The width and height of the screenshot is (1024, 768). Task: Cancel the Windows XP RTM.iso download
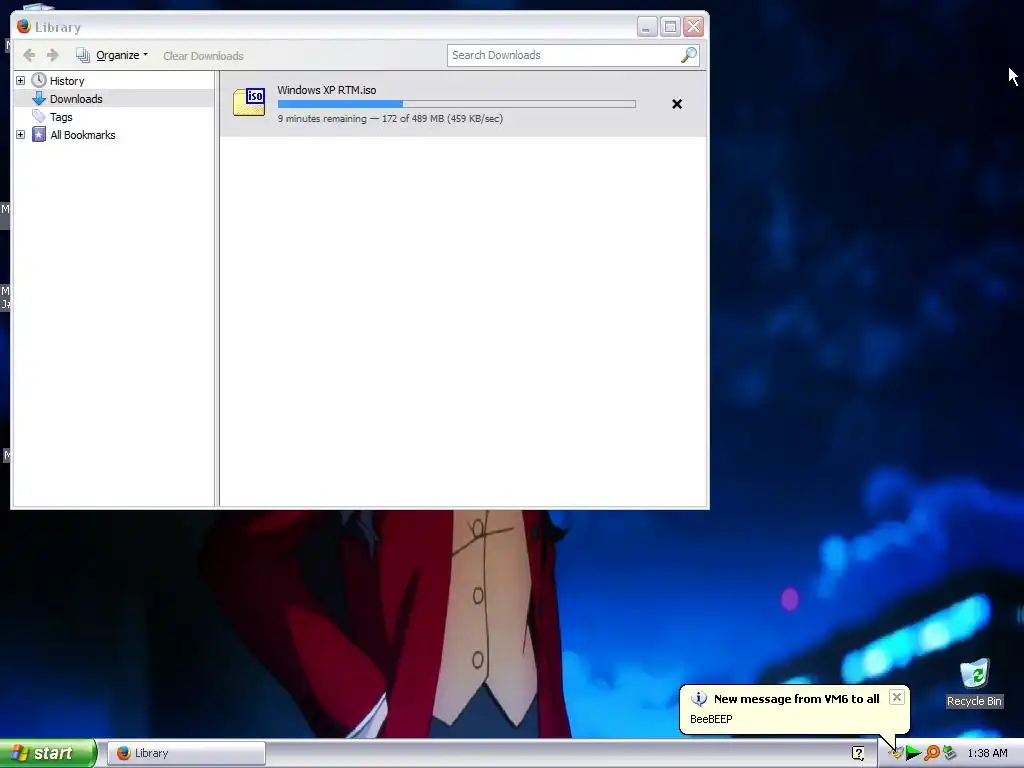click(x=677, y=104)
